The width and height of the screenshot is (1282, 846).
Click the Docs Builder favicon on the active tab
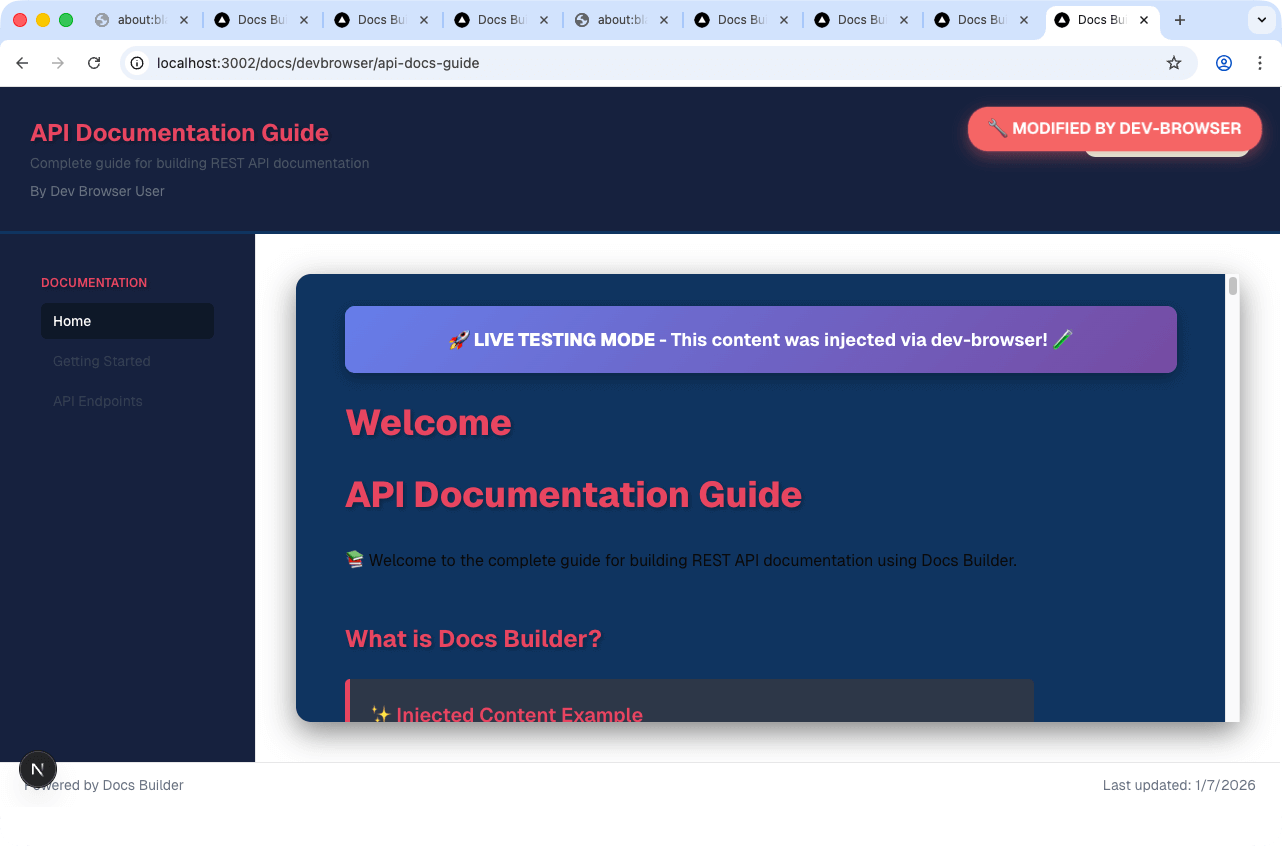tap(1063, 20)
